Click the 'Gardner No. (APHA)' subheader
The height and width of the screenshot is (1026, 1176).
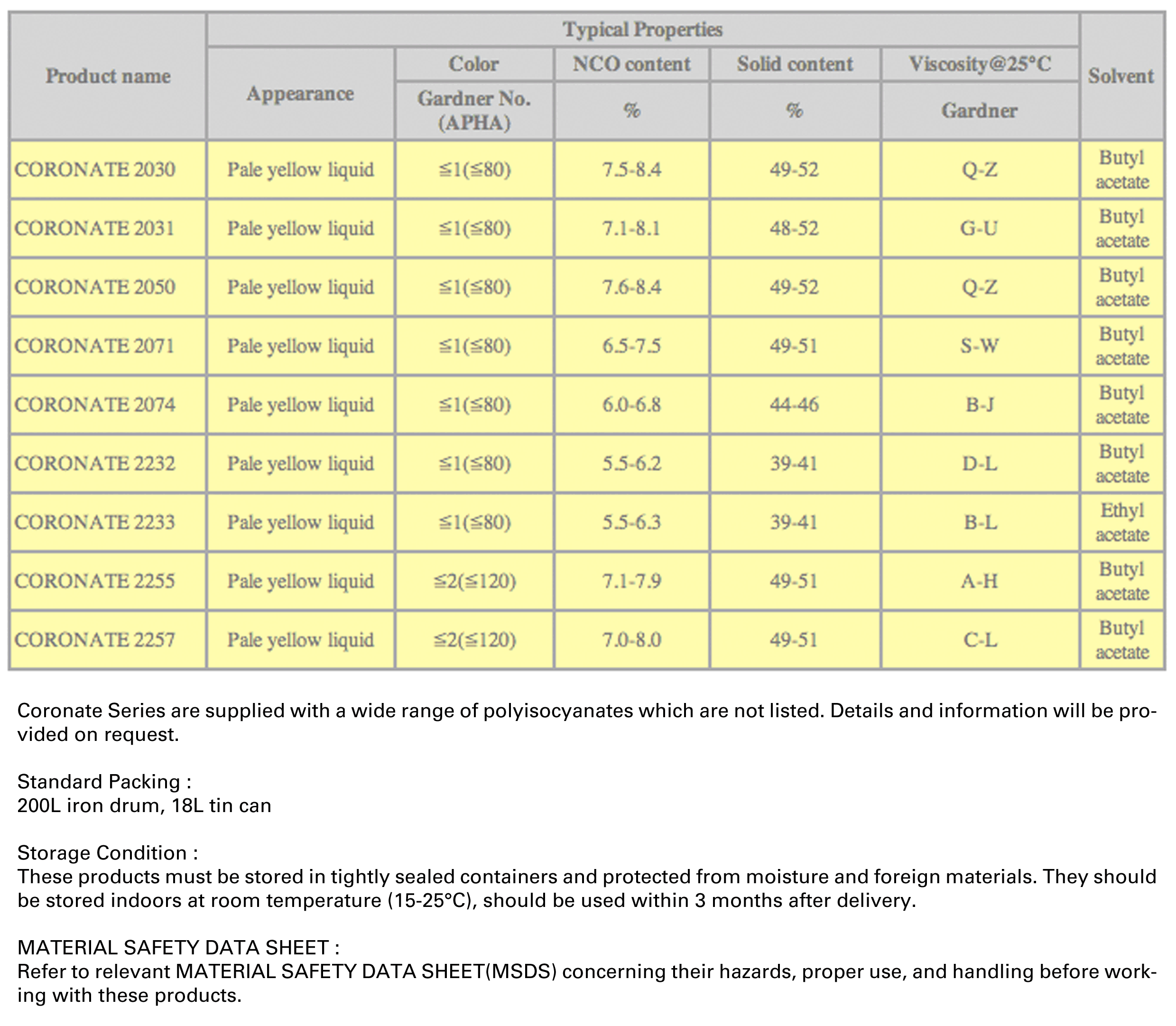(x=474, y=111)
